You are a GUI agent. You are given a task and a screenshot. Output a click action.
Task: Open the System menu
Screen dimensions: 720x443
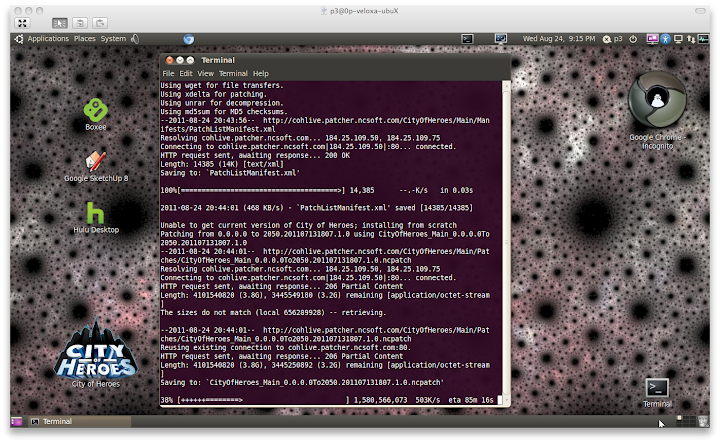[x=113, y=39]
